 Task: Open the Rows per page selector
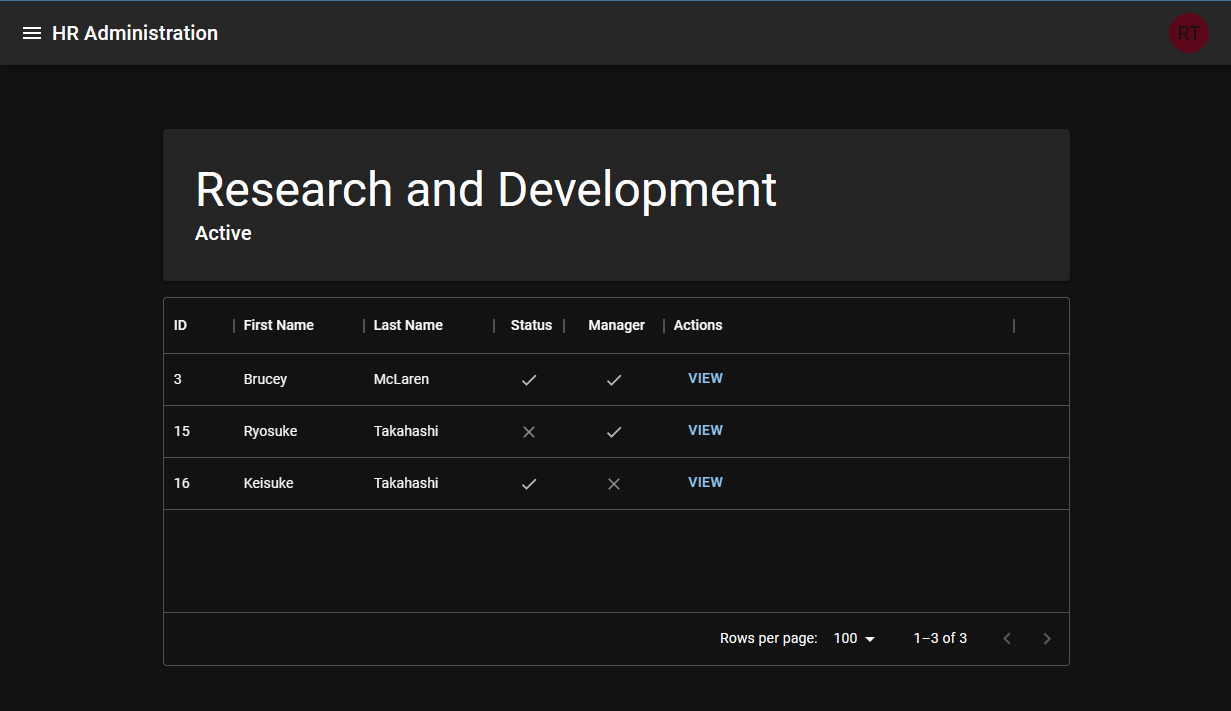tap(850, 638)
